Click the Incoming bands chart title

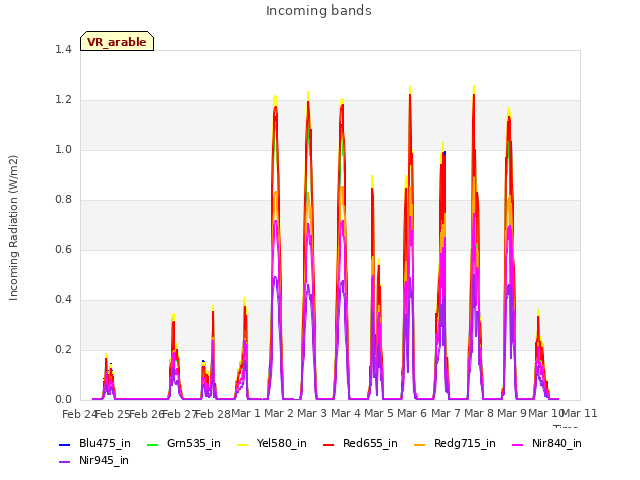pyautogui.click(x=319, y=11)
